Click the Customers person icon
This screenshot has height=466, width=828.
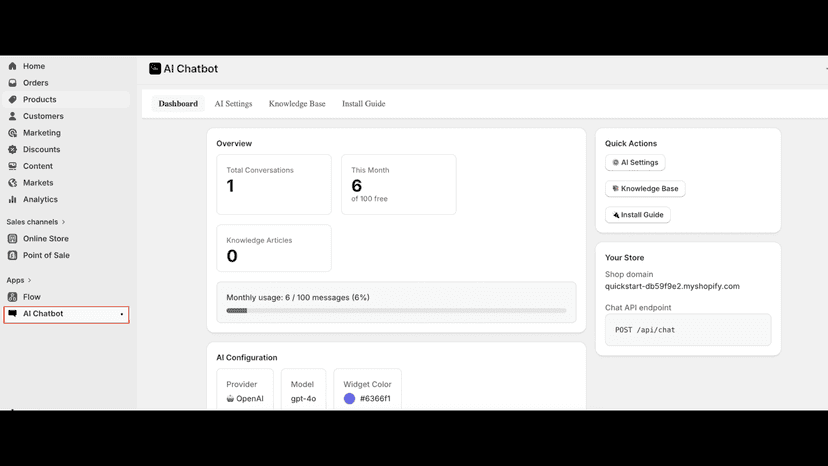coord(13,116)
